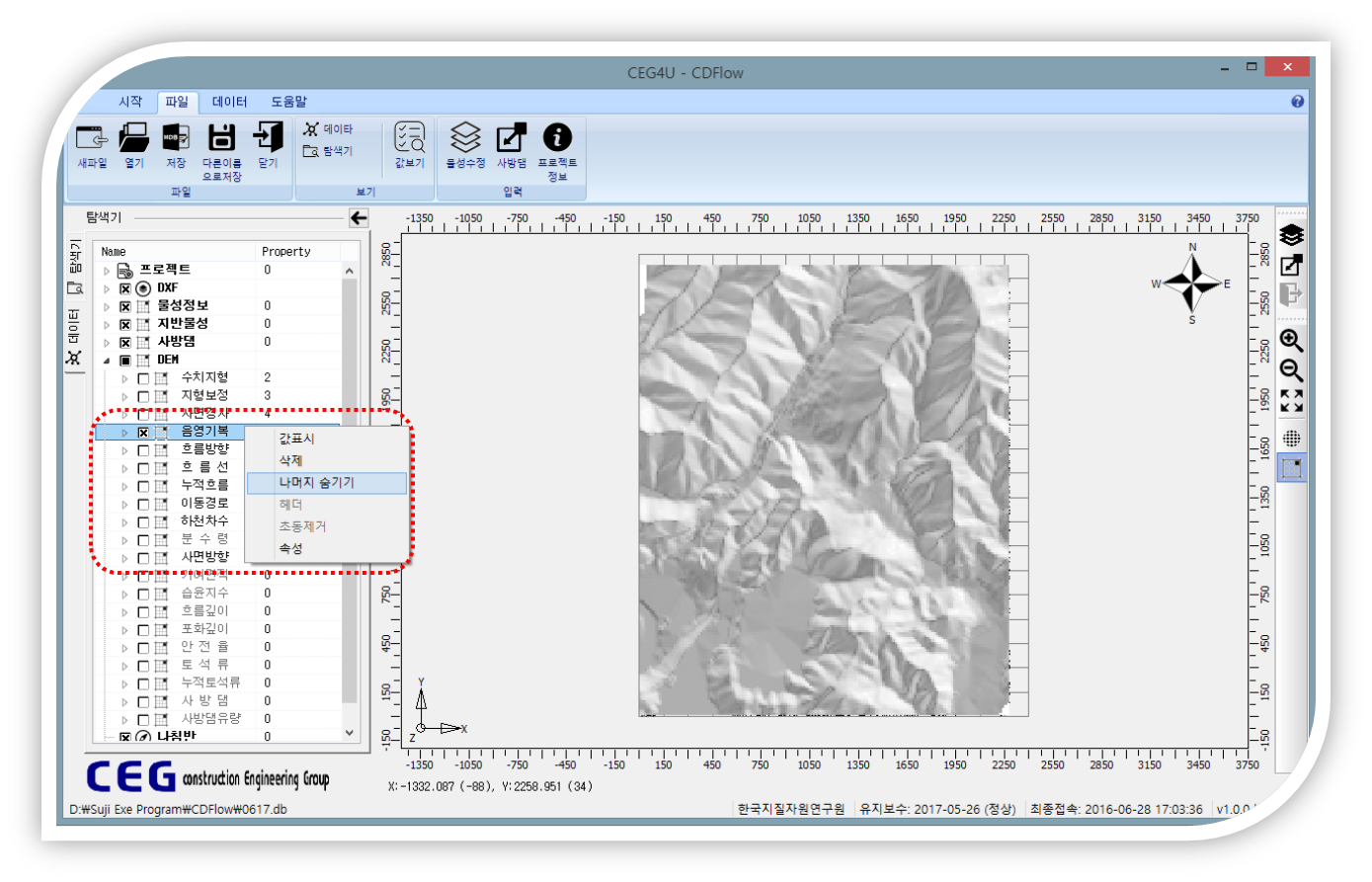Close the project with 닫기 icon

pos(268,138)
